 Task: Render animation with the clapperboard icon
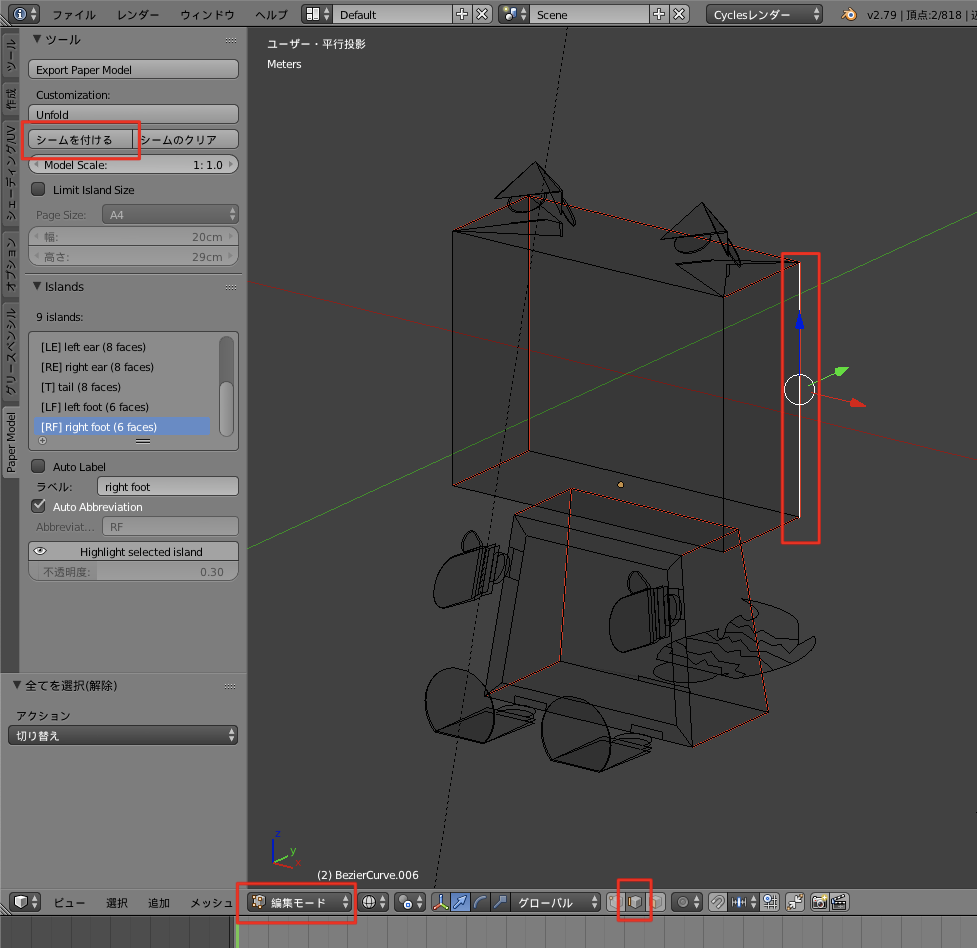tap(840, 901)
